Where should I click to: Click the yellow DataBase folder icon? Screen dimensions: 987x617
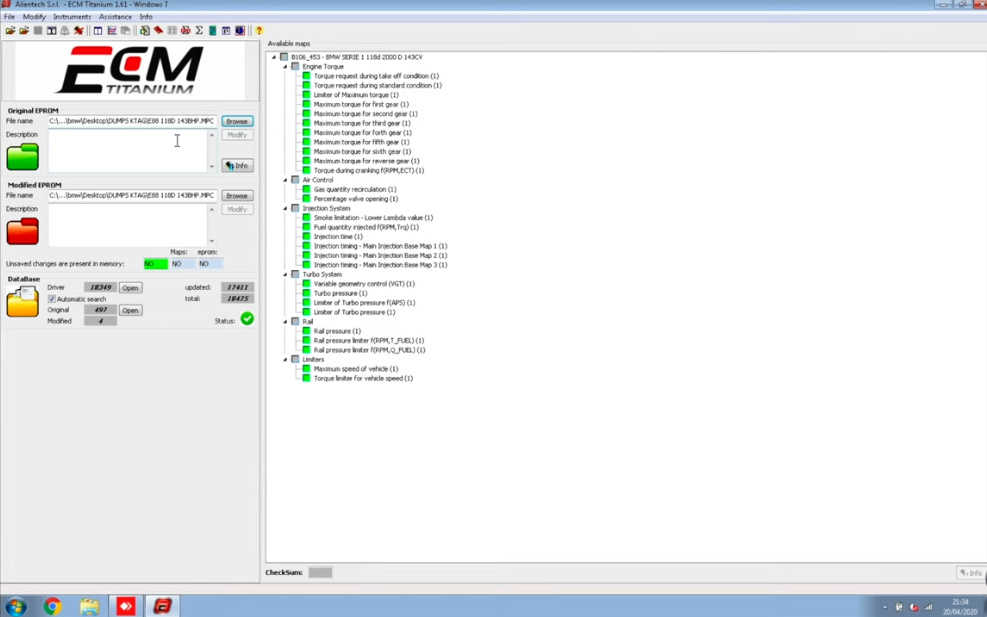[23, 302]
